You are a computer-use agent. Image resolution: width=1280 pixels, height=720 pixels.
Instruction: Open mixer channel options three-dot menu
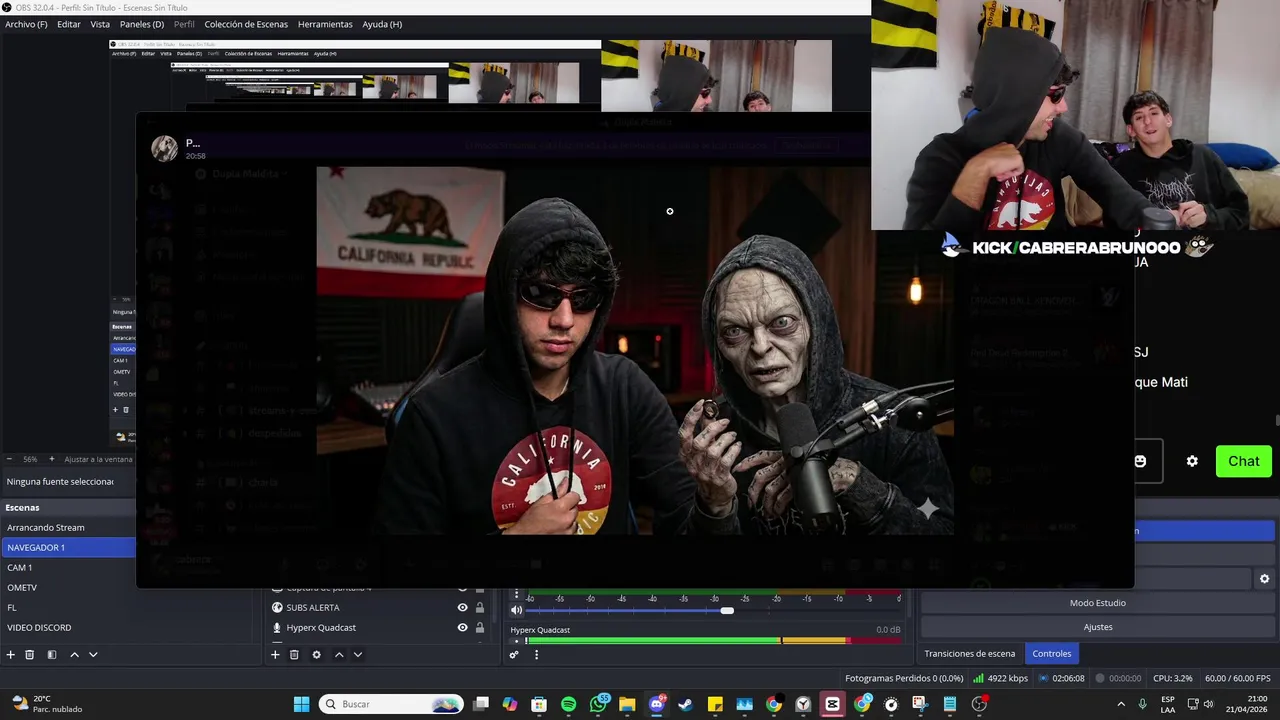point(516,594)
